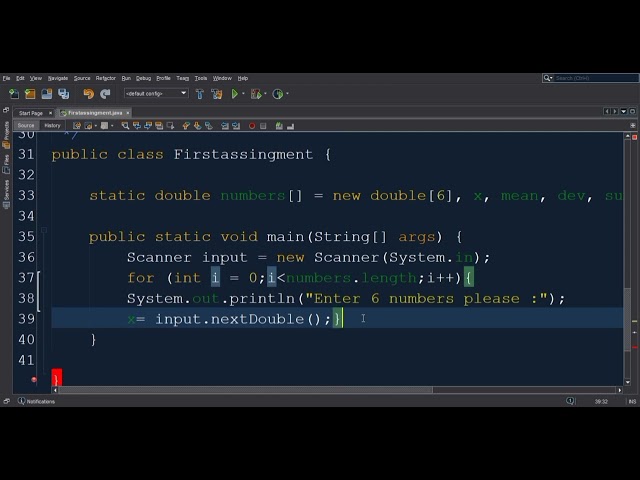The height and width of the screenshot is (480, 640).
Task: Click Notifications in status bar
Action: point(36,402)
